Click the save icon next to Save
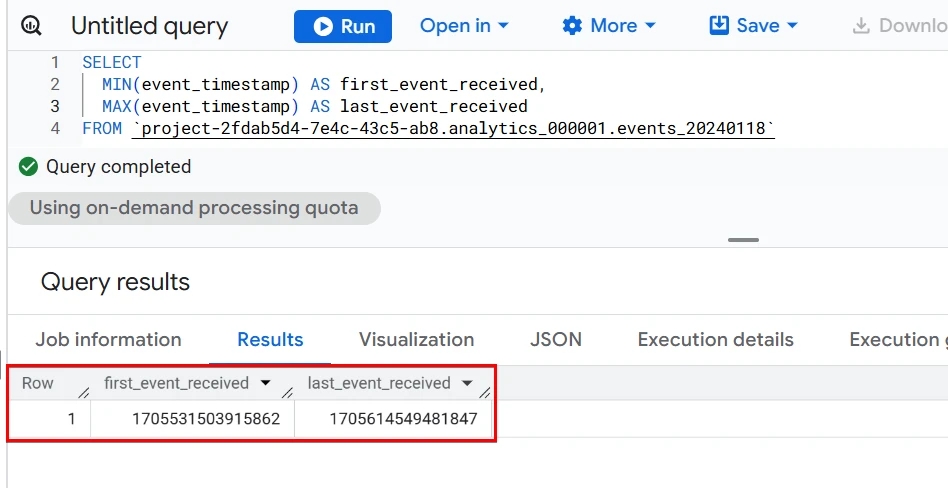 (719, 26)
